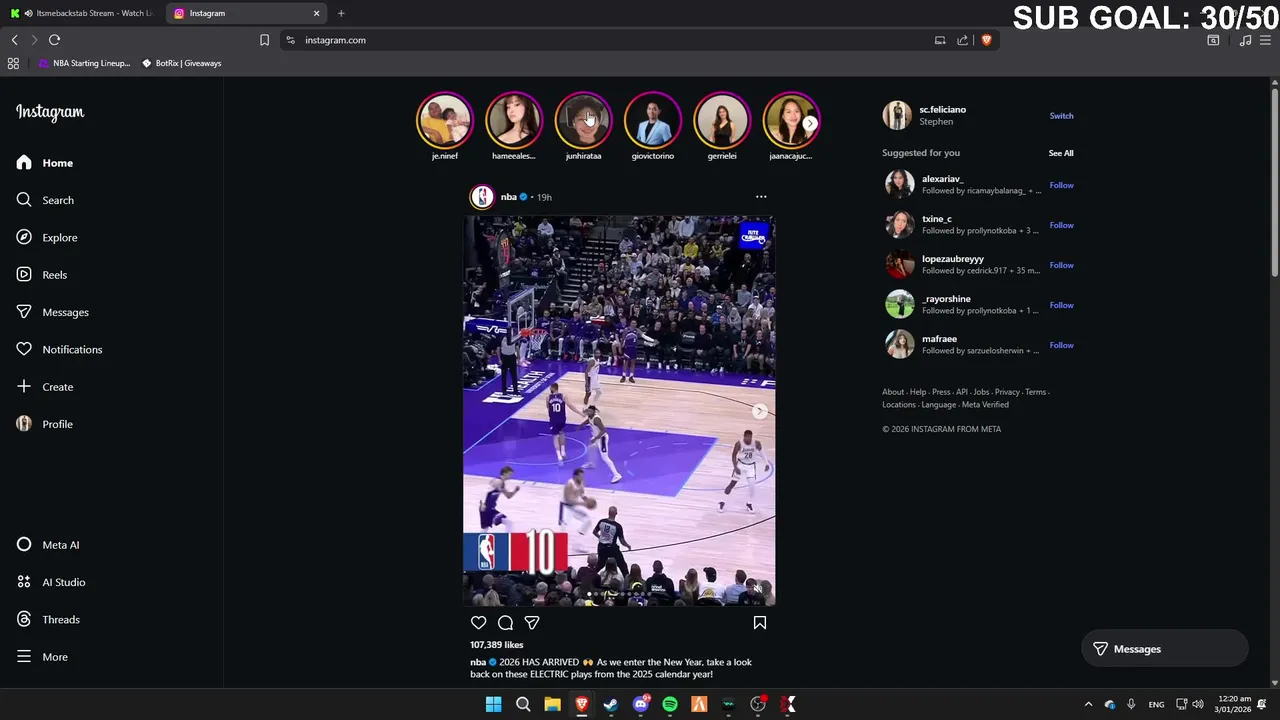Follow lopezaubreyyy
Image resolution: width=1280 pixels, height=720 pixels.
(1061, 265)
